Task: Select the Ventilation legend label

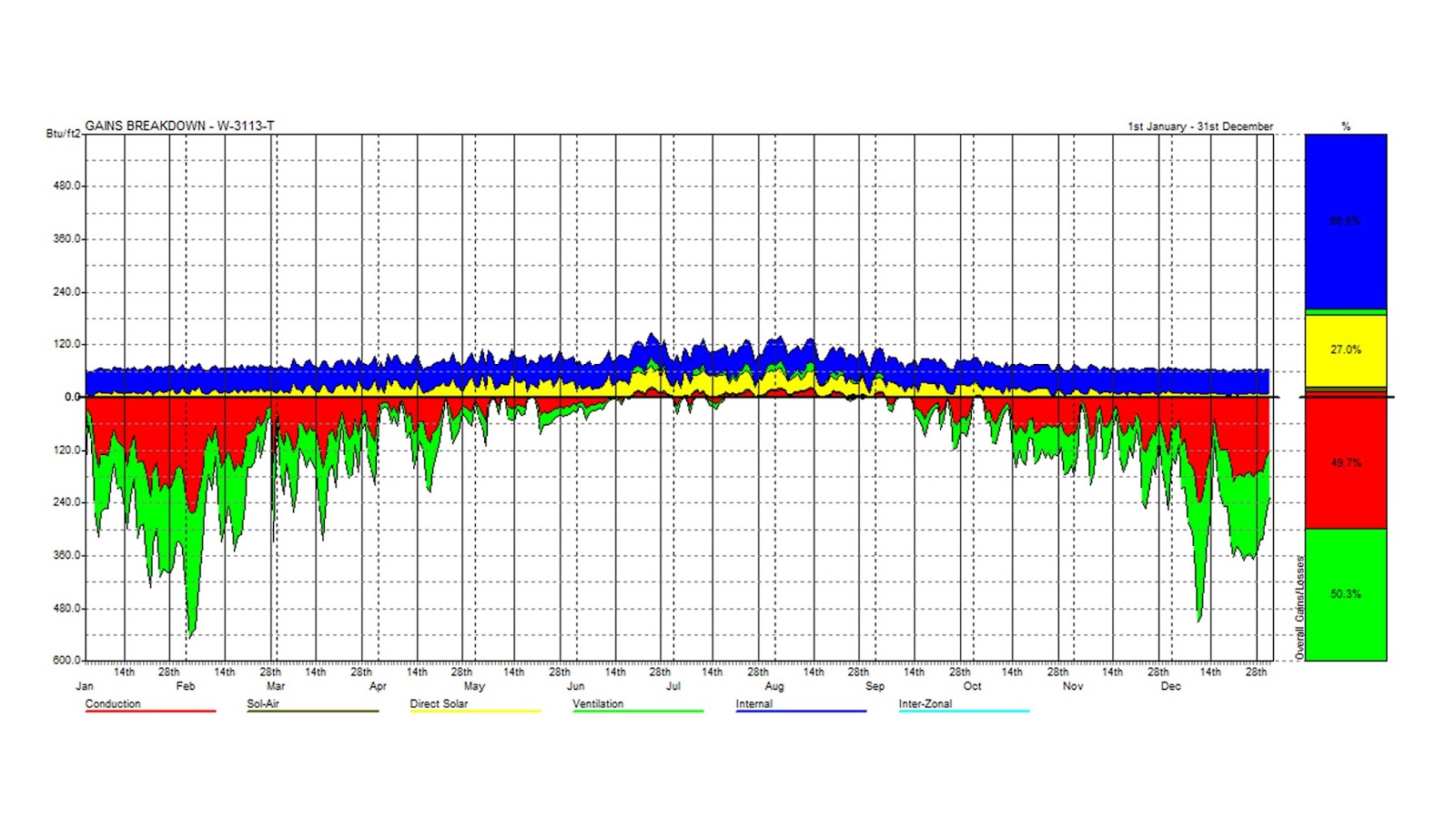Action: click(x=598, y=703)
